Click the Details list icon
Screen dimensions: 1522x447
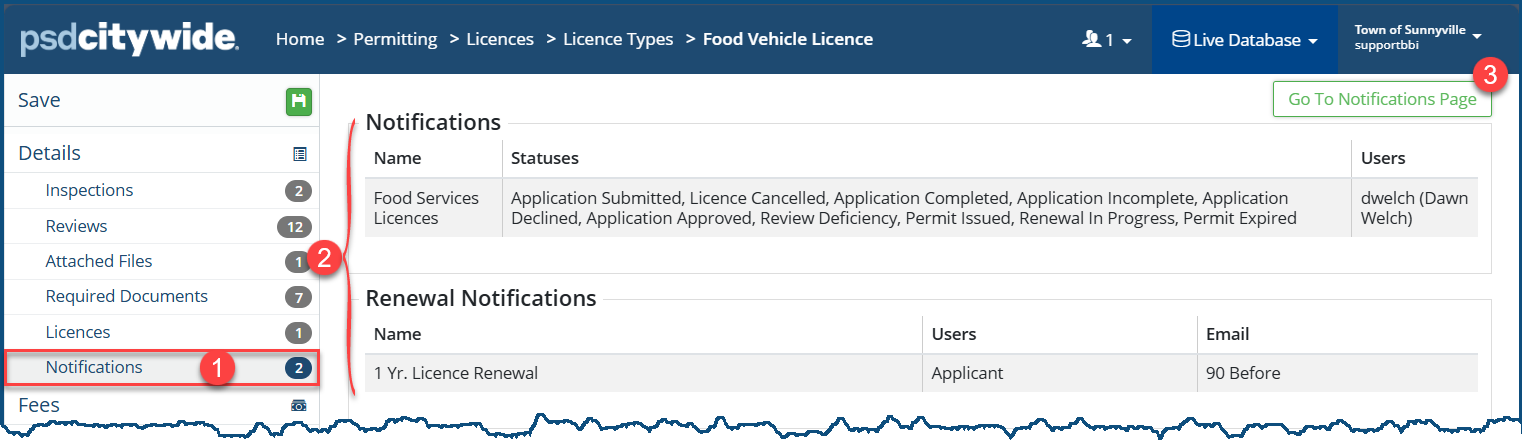pos(300,154)
